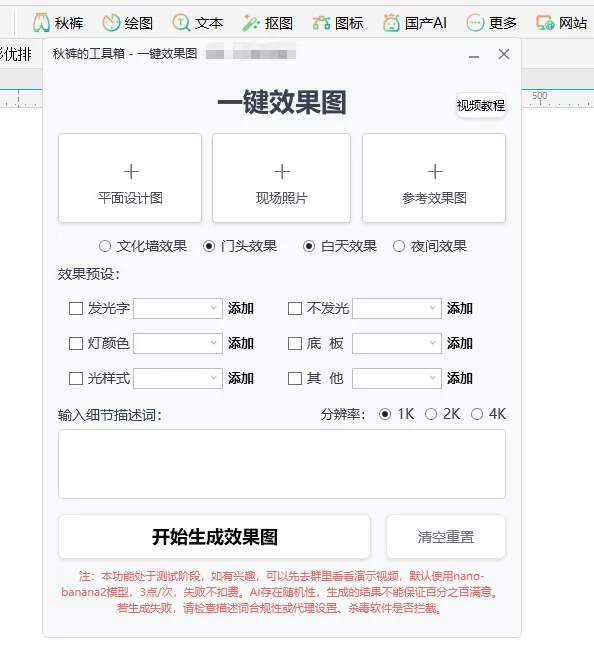Click 添加 next to 不发光 dropdown
The width and height of the screenshot is (594, 661).
click(x=460, y=309)
